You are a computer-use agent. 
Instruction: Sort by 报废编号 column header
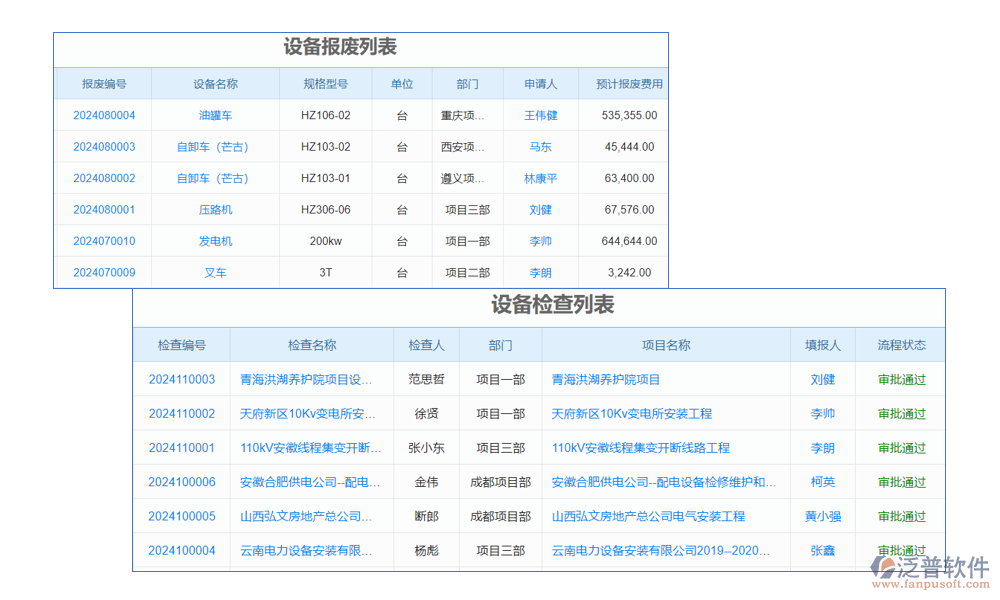point(103,84)
